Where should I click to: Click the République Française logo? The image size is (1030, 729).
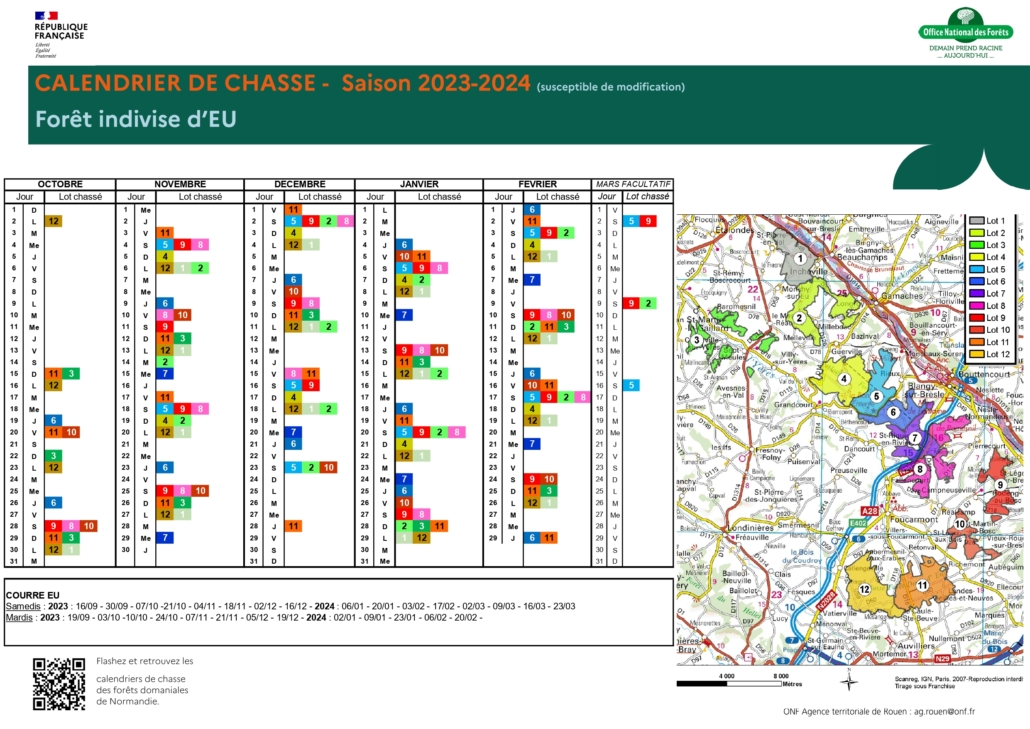tap(60, 35)
